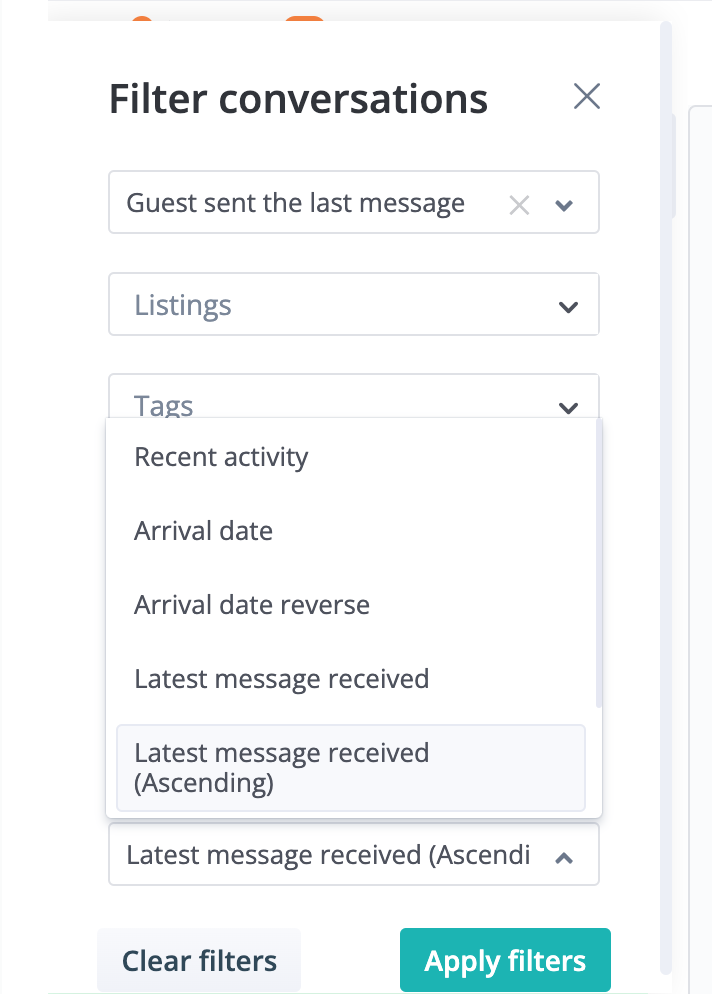Screen dimensions: 712x994
Task: Click the Tags input field text
Action: pos(163,406)
